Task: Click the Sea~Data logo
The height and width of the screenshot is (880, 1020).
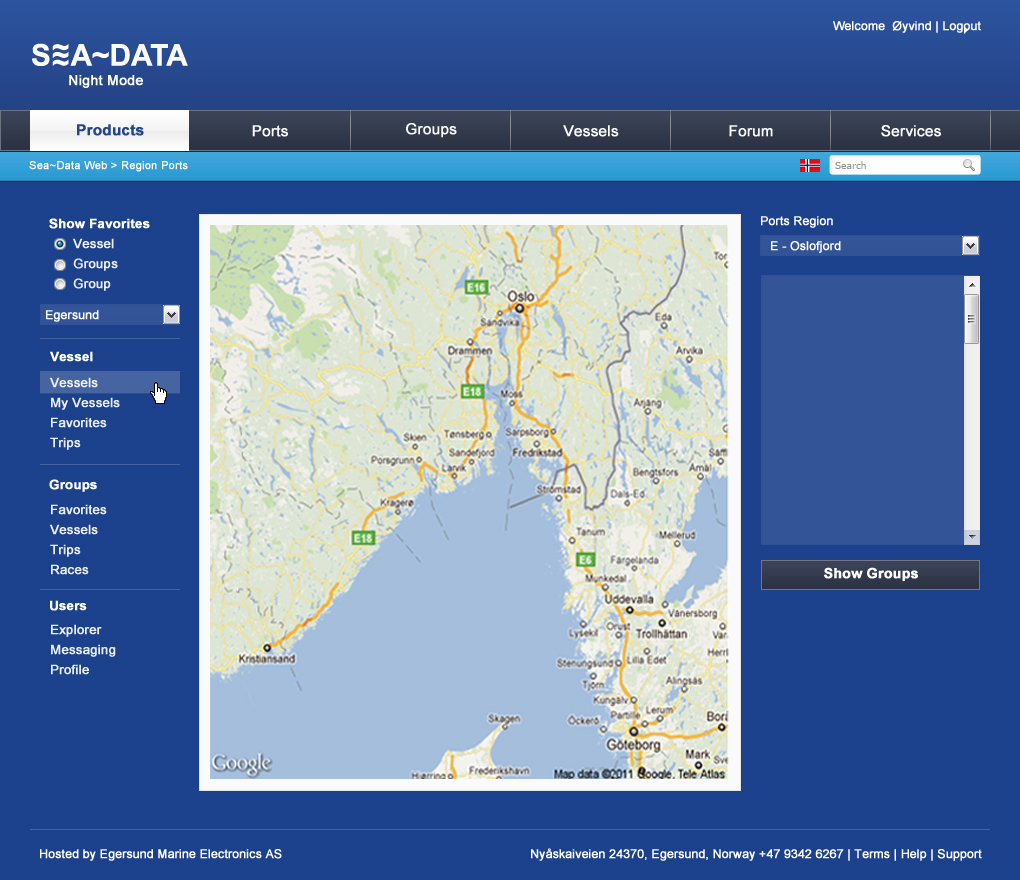Action: pos(109,56)
